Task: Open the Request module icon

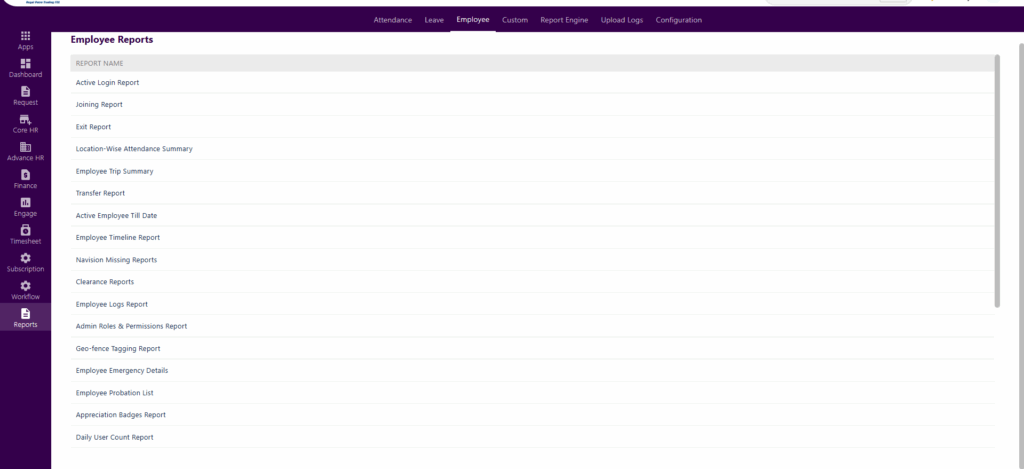Action: point(25,92)
